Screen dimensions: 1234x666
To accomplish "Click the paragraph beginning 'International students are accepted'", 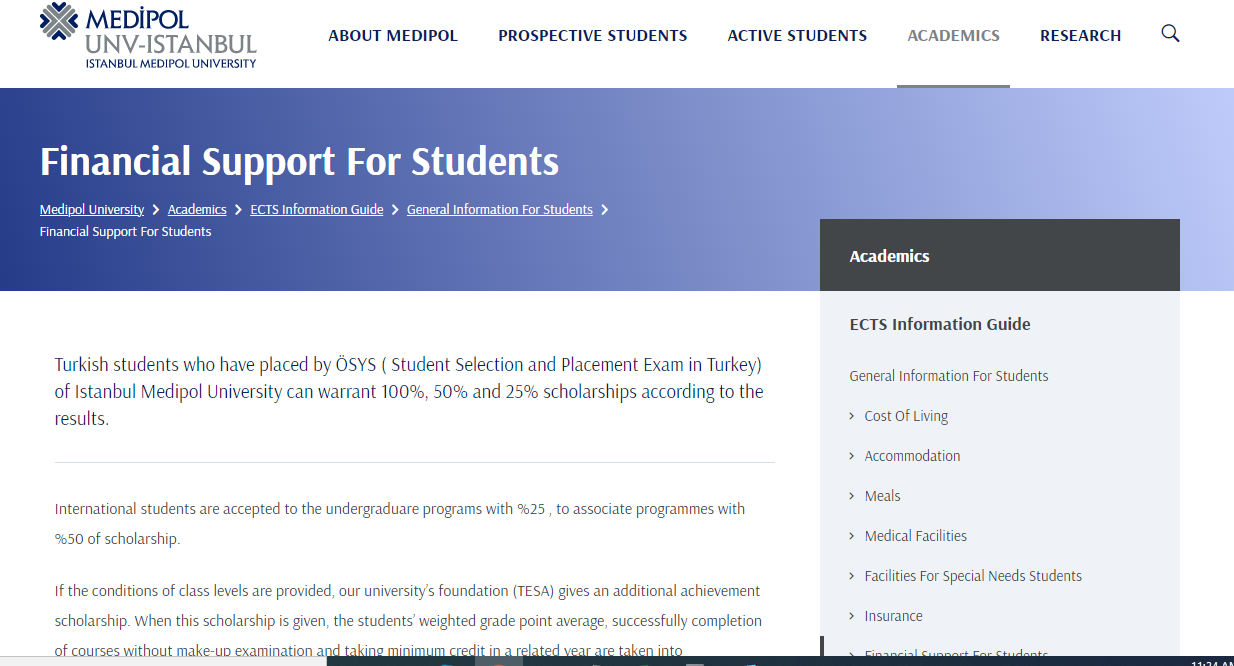I will click(x=400, y=524).
